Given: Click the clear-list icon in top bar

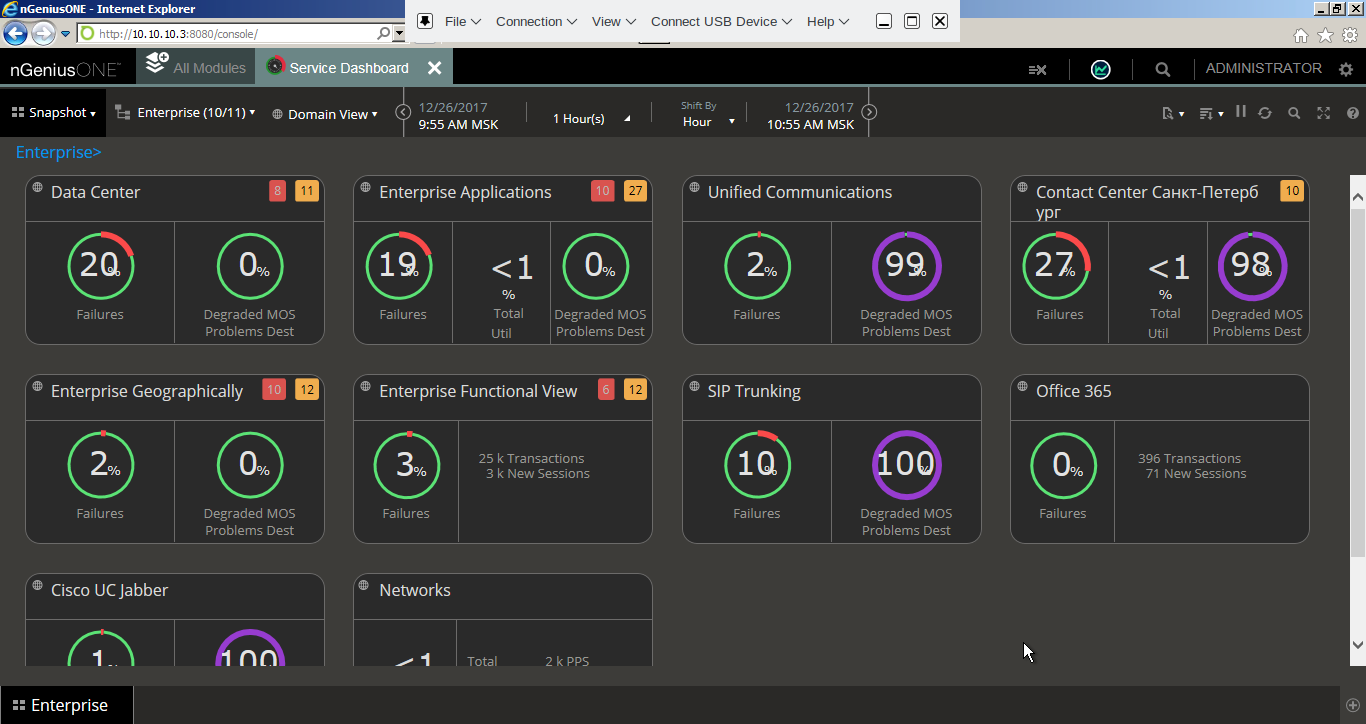Looking at the screenshot, I should click(x=1037, y=70).
